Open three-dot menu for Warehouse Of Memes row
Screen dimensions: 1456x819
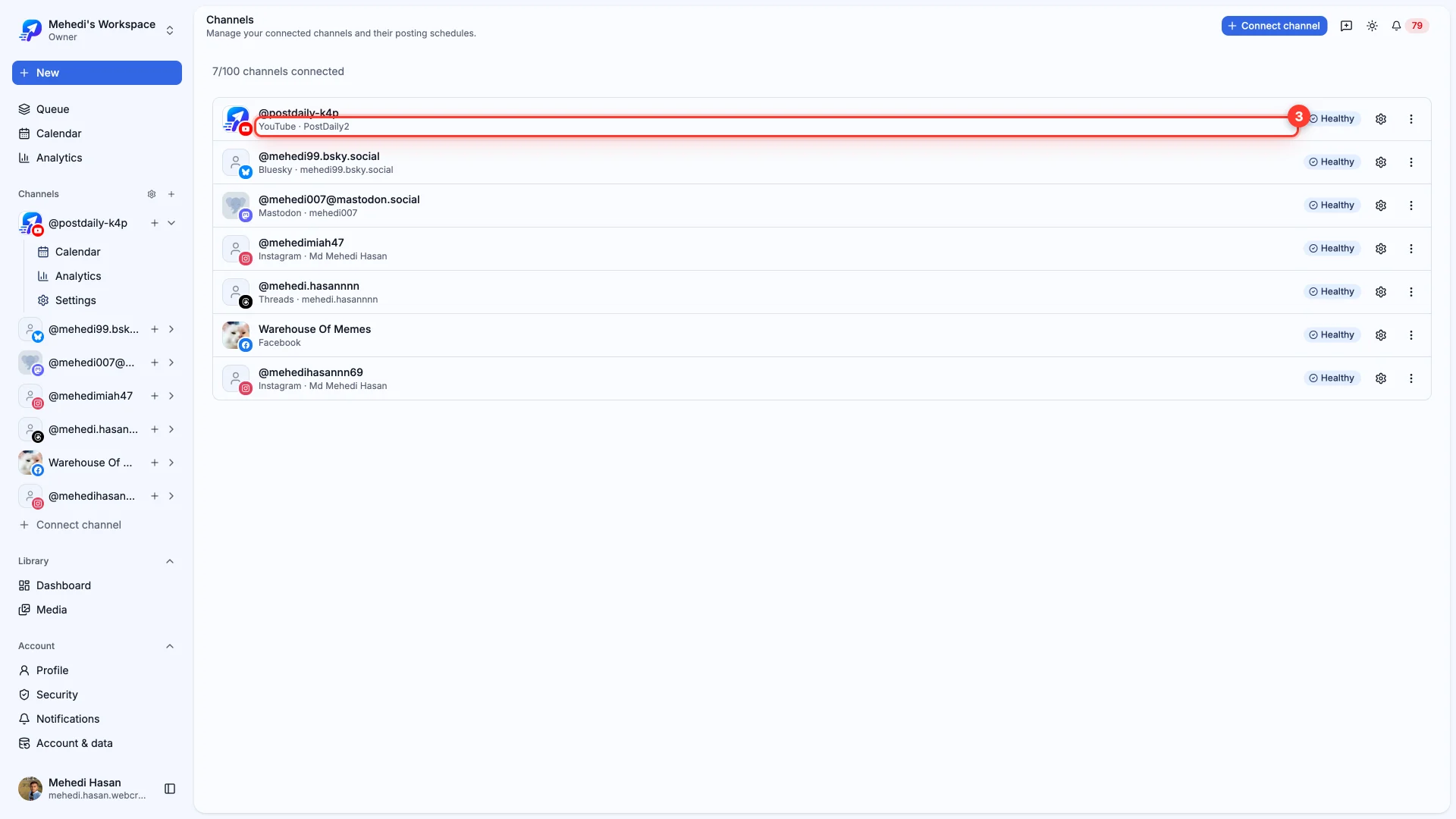point(1411,335)
